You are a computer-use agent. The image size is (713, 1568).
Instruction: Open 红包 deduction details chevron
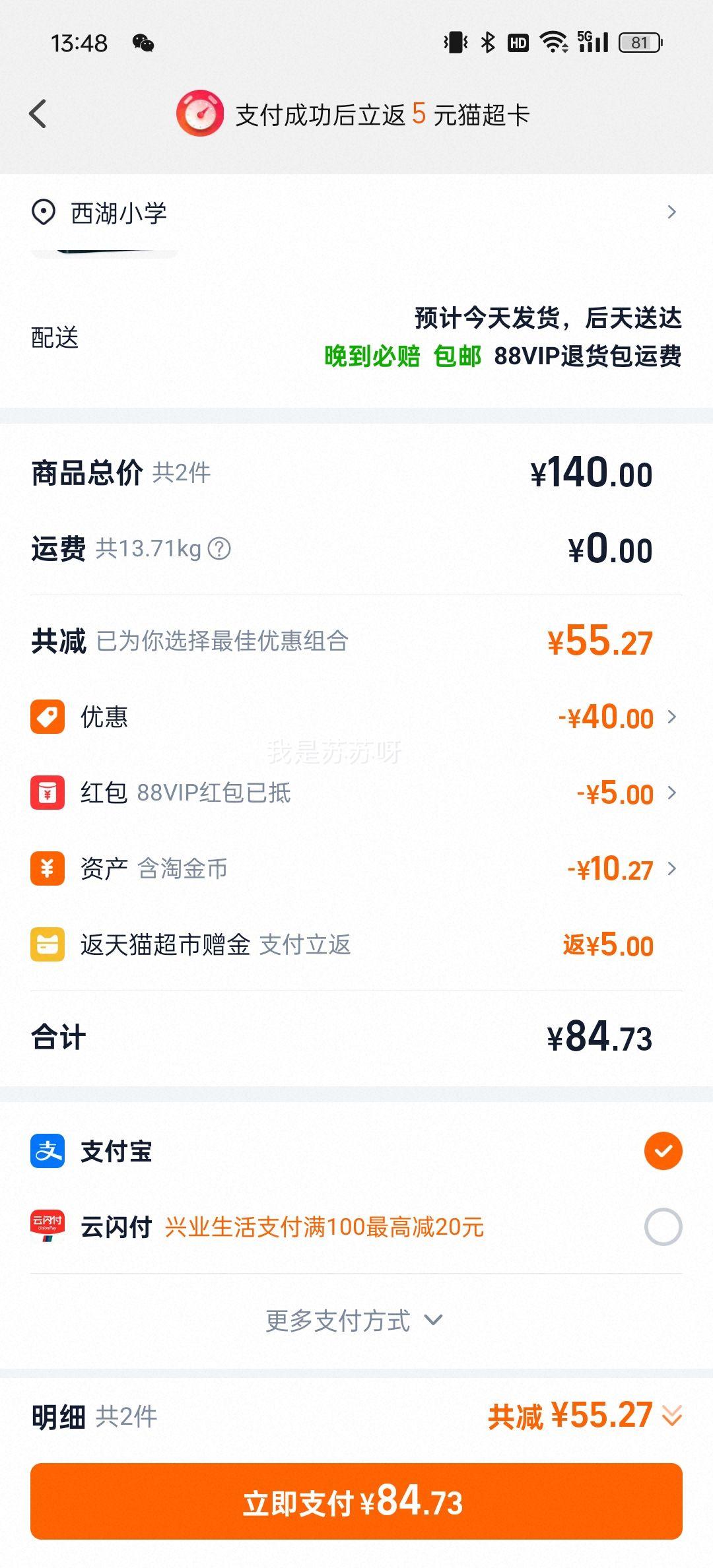[672, 793]
